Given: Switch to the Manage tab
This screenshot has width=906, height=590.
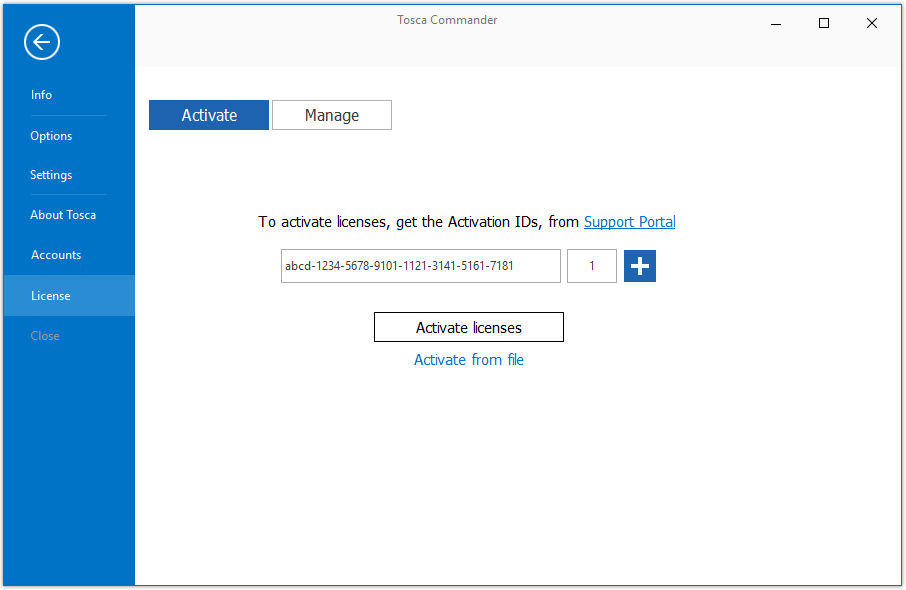Looking at the screenshot, I should [332, 115].
